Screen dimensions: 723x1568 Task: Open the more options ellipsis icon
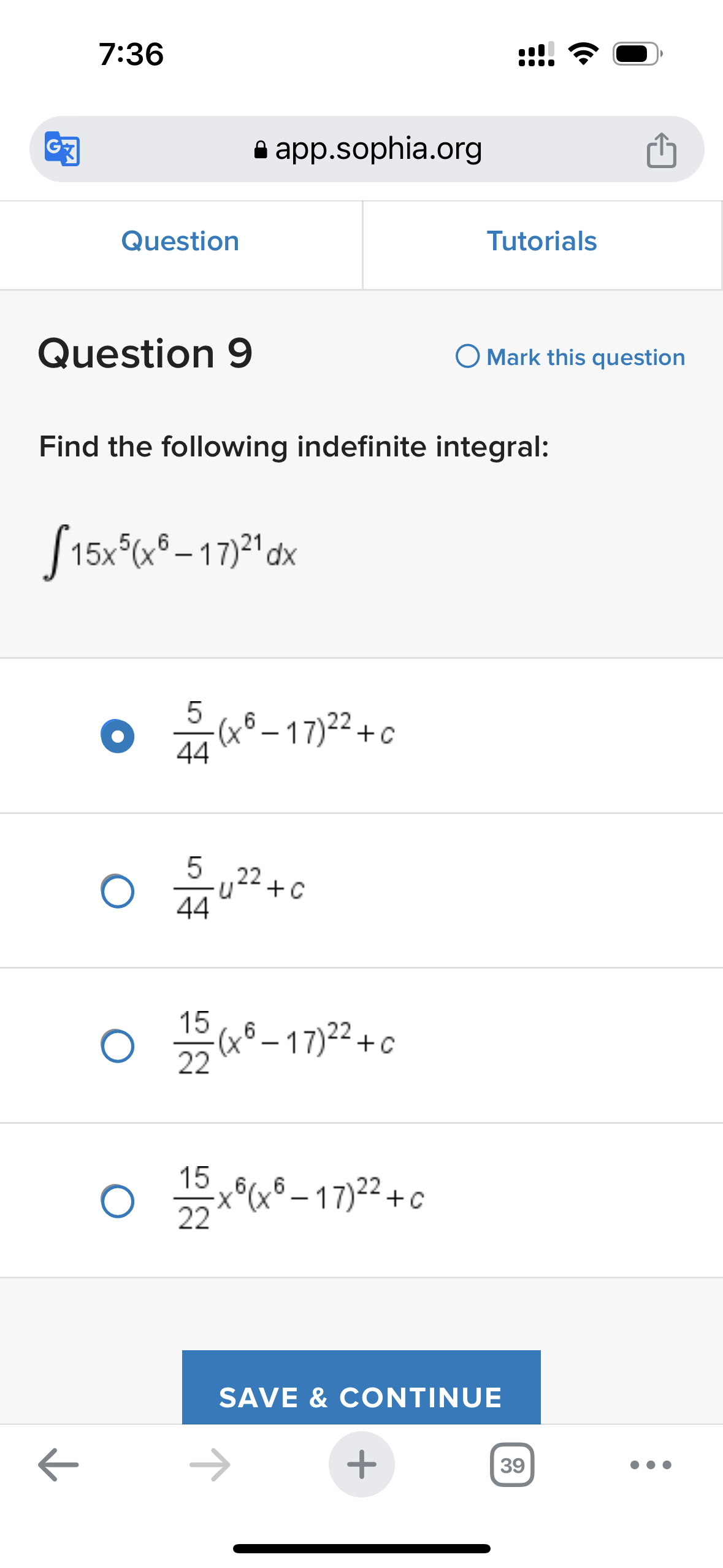coord(651,1464)
